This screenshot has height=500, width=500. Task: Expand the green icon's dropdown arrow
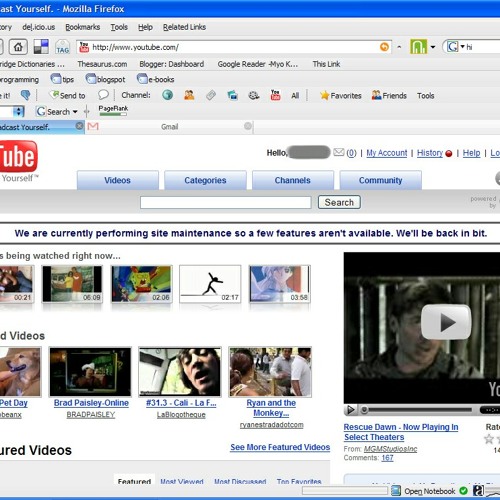[x=433, y=47]
